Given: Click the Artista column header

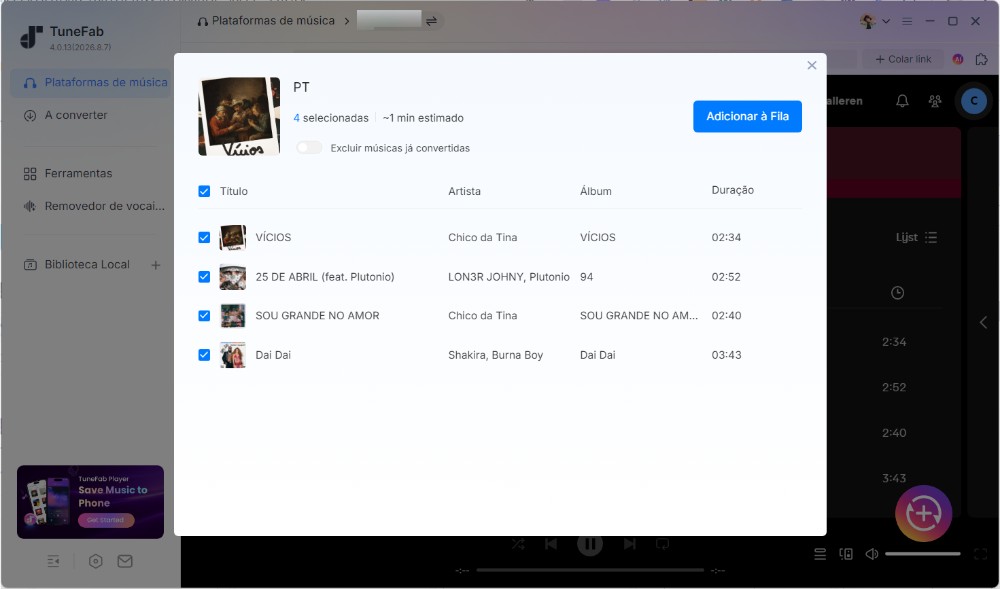Looking at the screenshot, I should 464,191.
